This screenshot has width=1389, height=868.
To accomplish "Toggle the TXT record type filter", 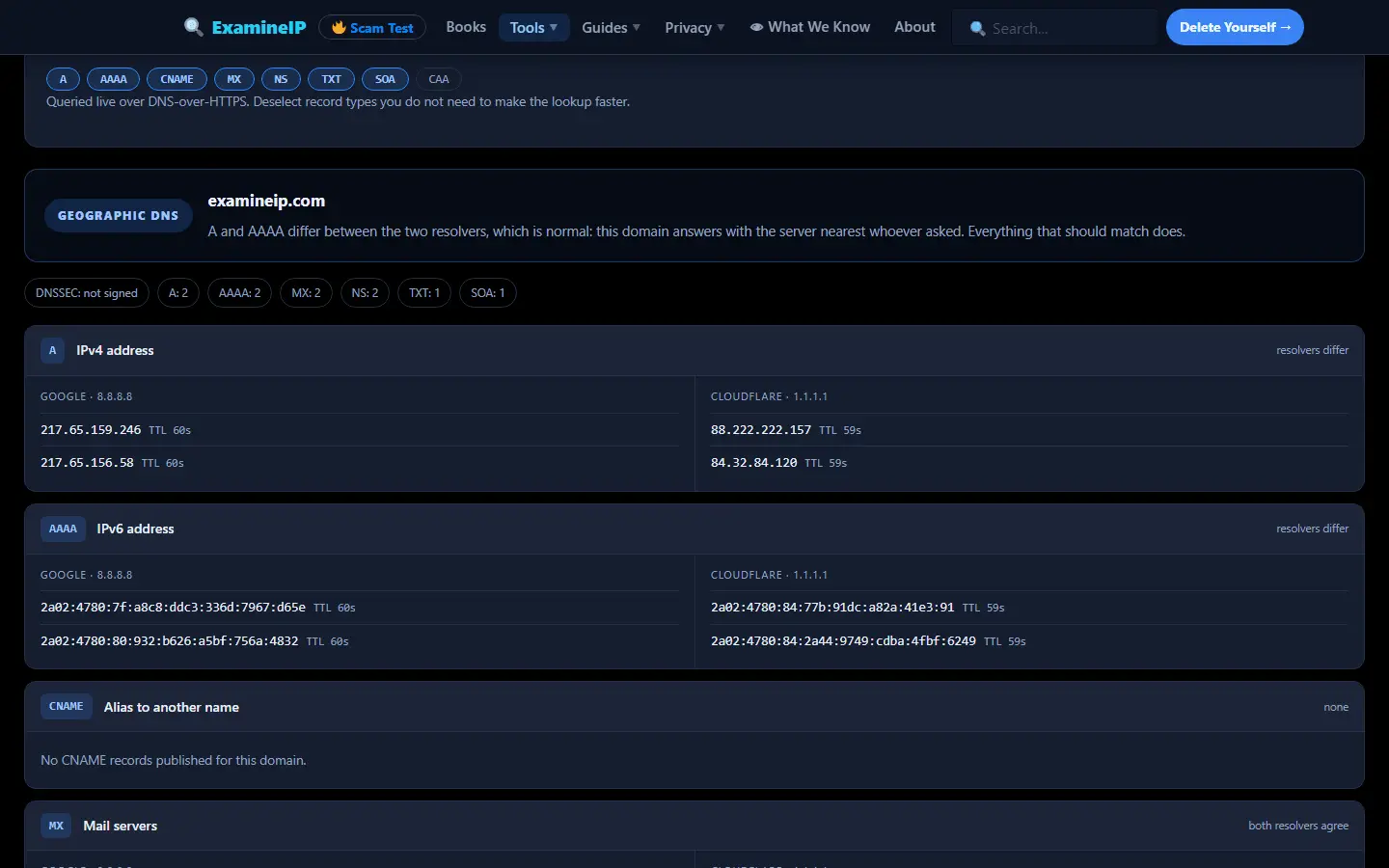I will click(332, 79).
